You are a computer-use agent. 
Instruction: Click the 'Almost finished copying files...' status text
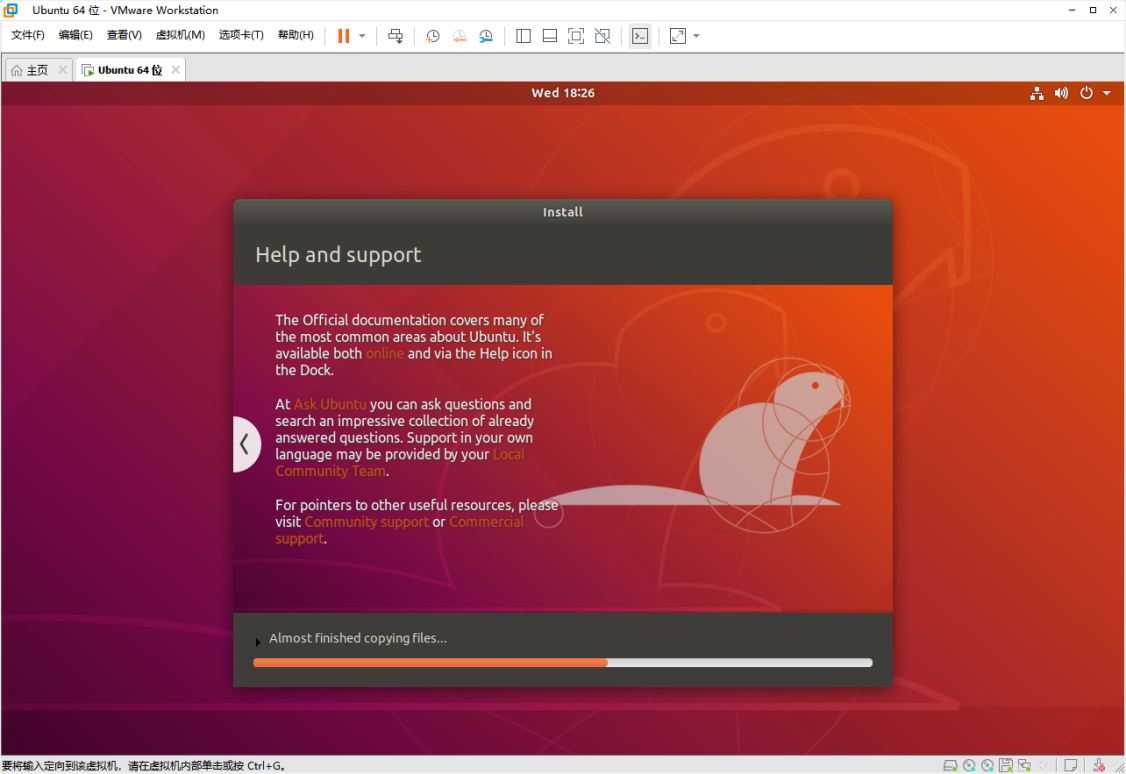point(358,638)
